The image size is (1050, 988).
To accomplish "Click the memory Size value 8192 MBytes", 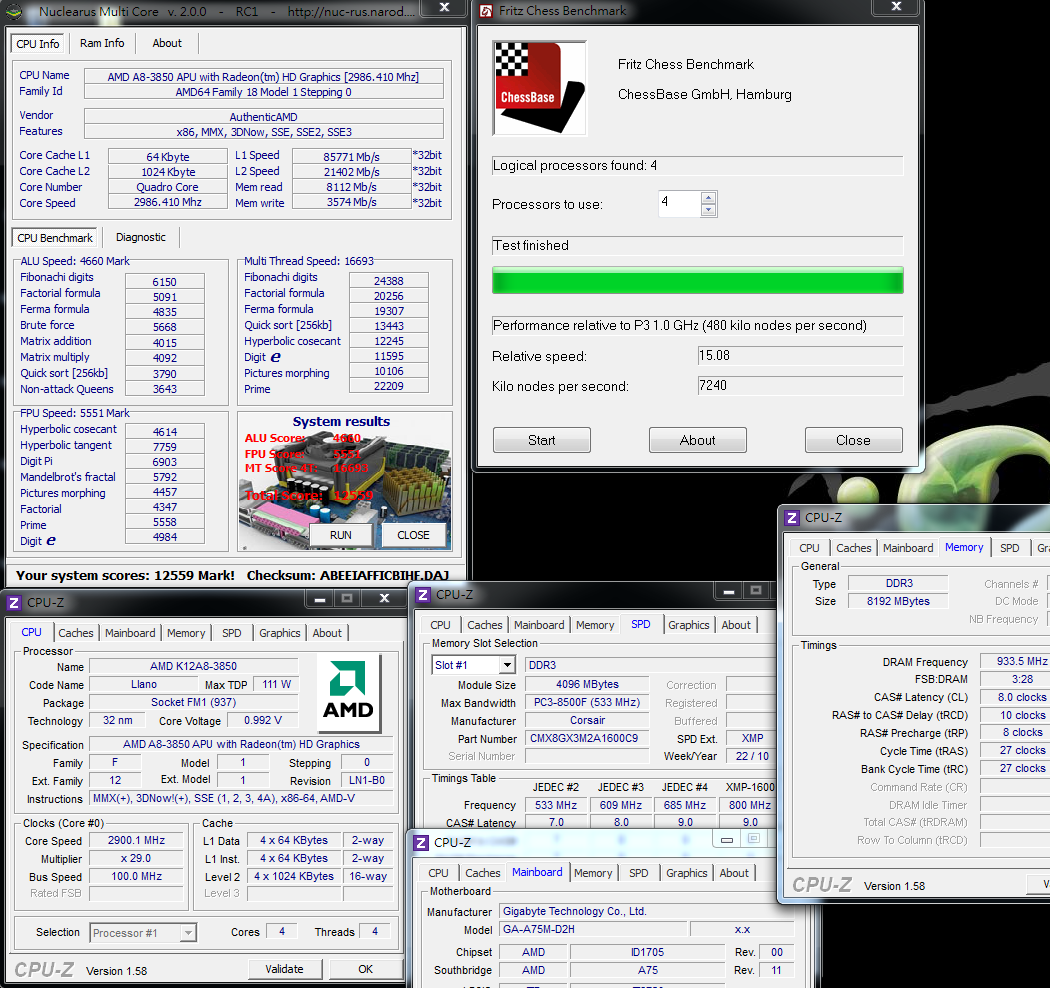I will pos(898,601).
